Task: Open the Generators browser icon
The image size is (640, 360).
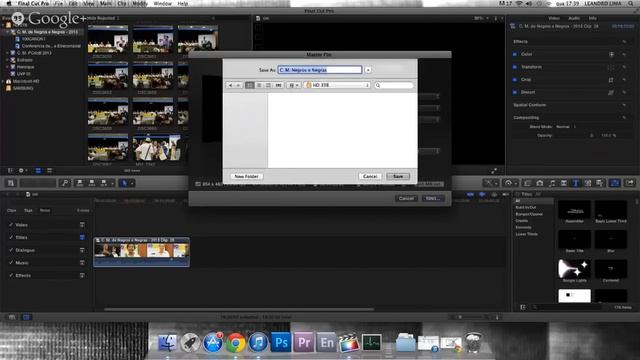Action: click(587, 183)
